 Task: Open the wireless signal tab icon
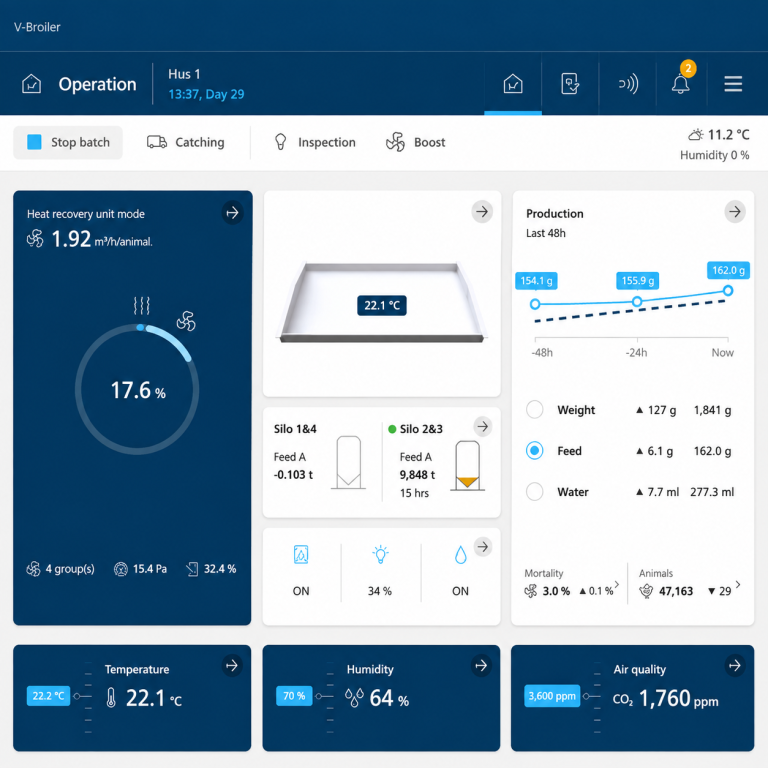(x=628, y=84)
